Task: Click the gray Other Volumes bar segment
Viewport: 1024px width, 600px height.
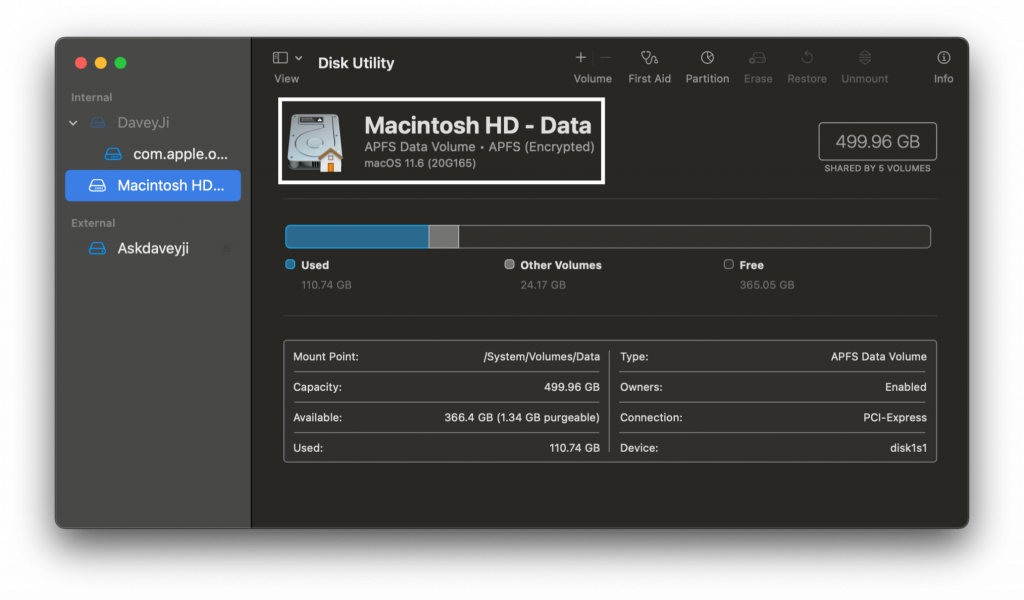Action: coord(443,236)
